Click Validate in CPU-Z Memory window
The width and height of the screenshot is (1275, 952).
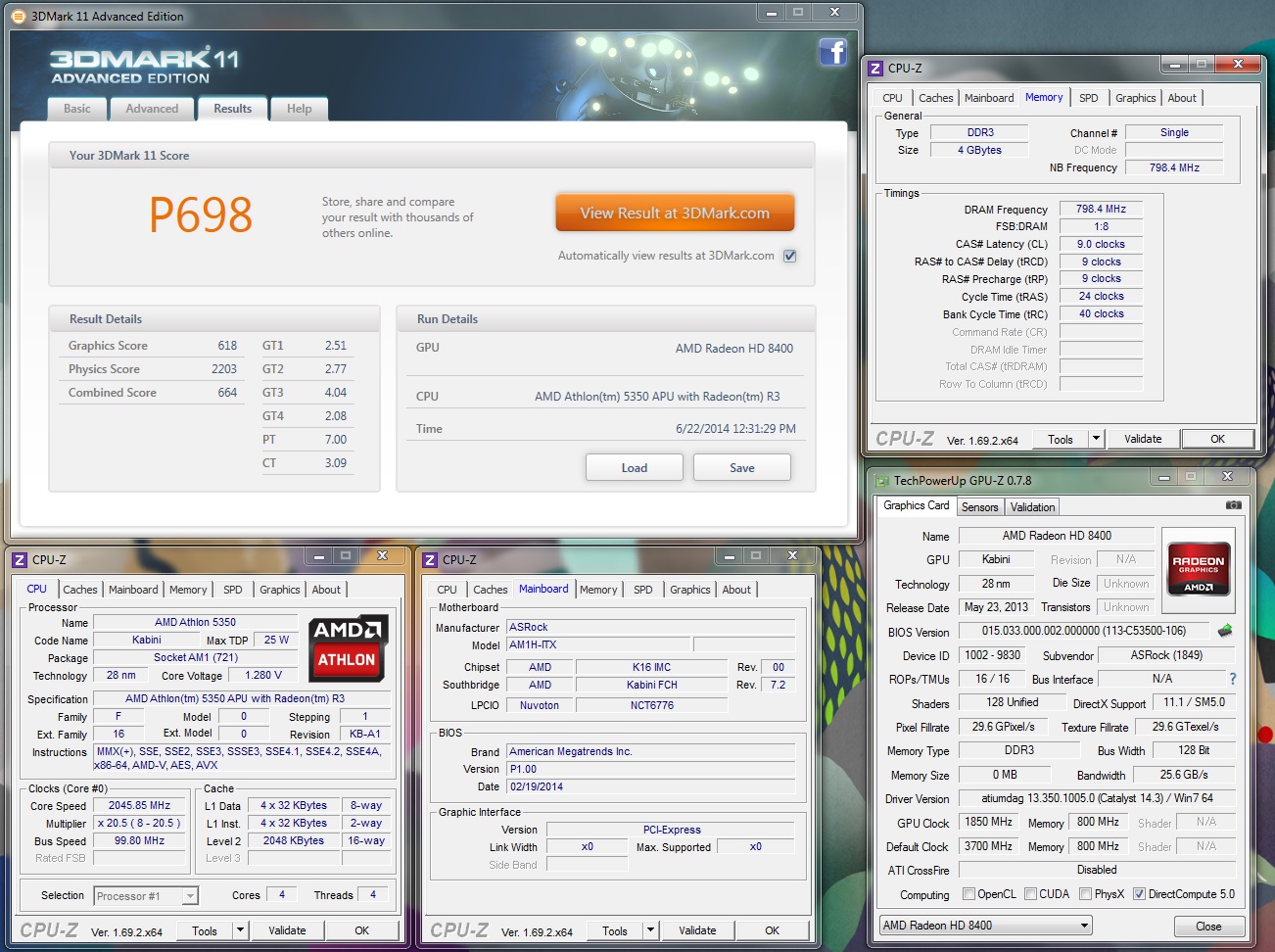click(x=1143, y=439)
